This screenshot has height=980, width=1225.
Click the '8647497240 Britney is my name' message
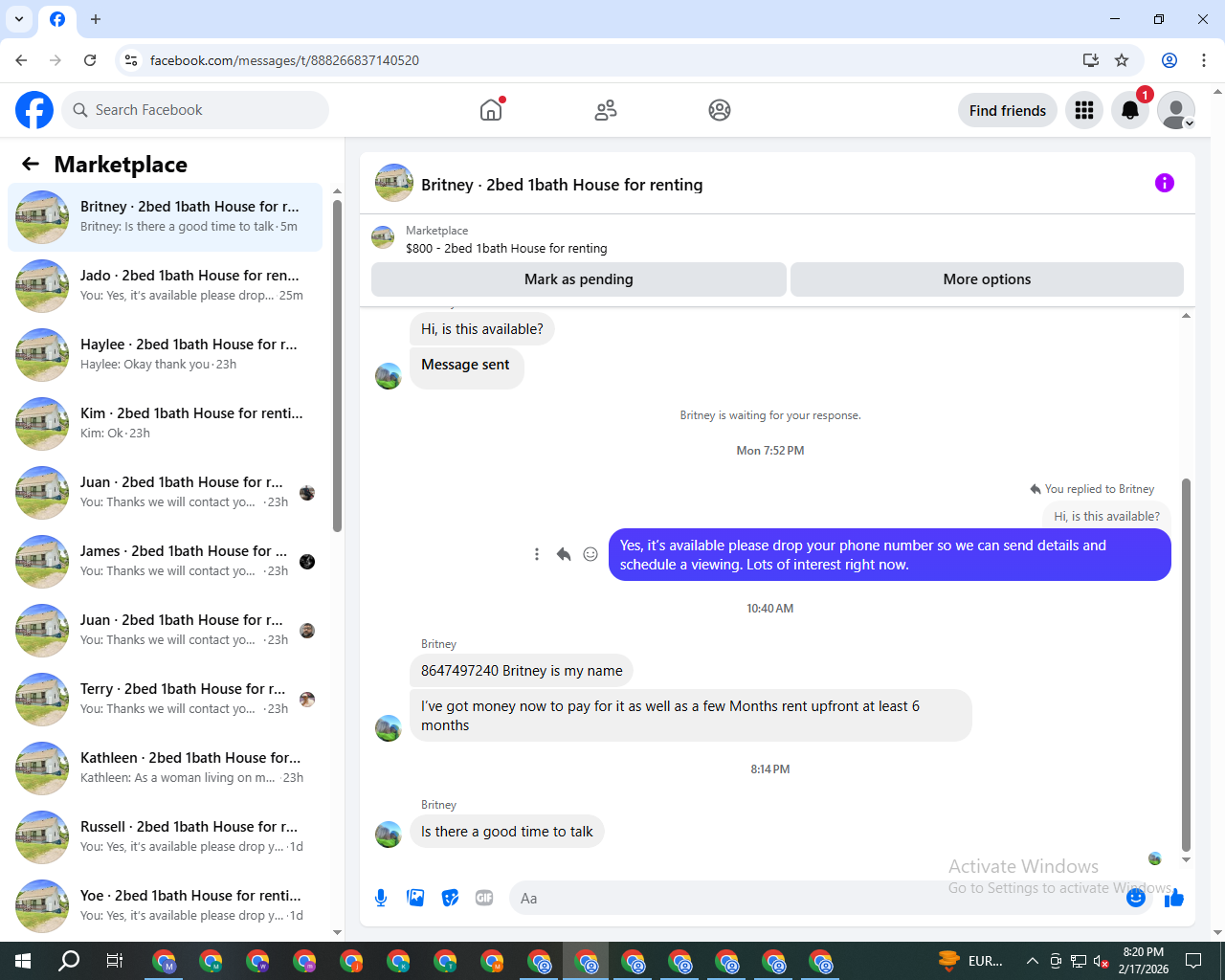pyautogui.click(x=522, y=671)
